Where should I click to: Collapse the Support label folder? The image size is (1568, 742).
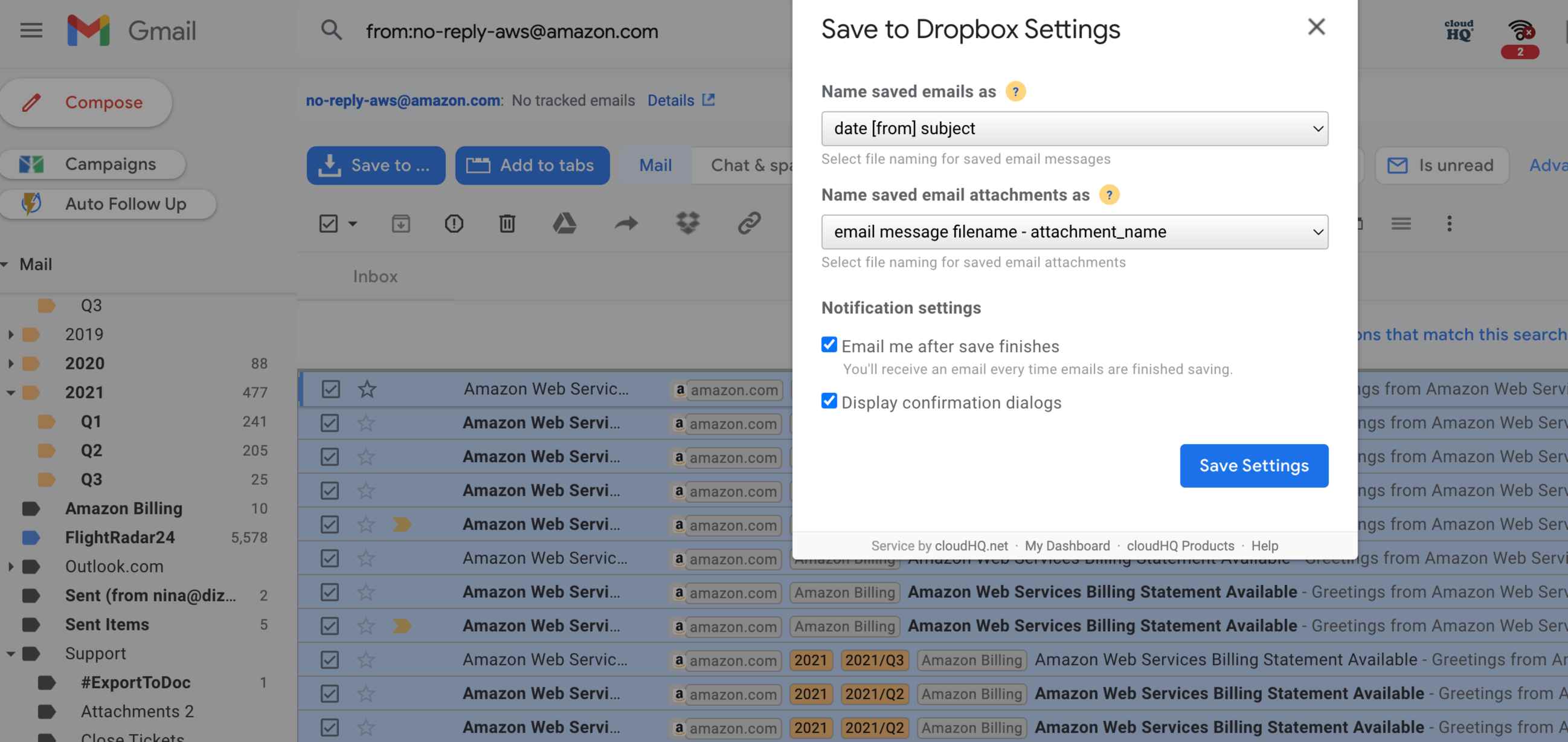[x=10, y=654]
